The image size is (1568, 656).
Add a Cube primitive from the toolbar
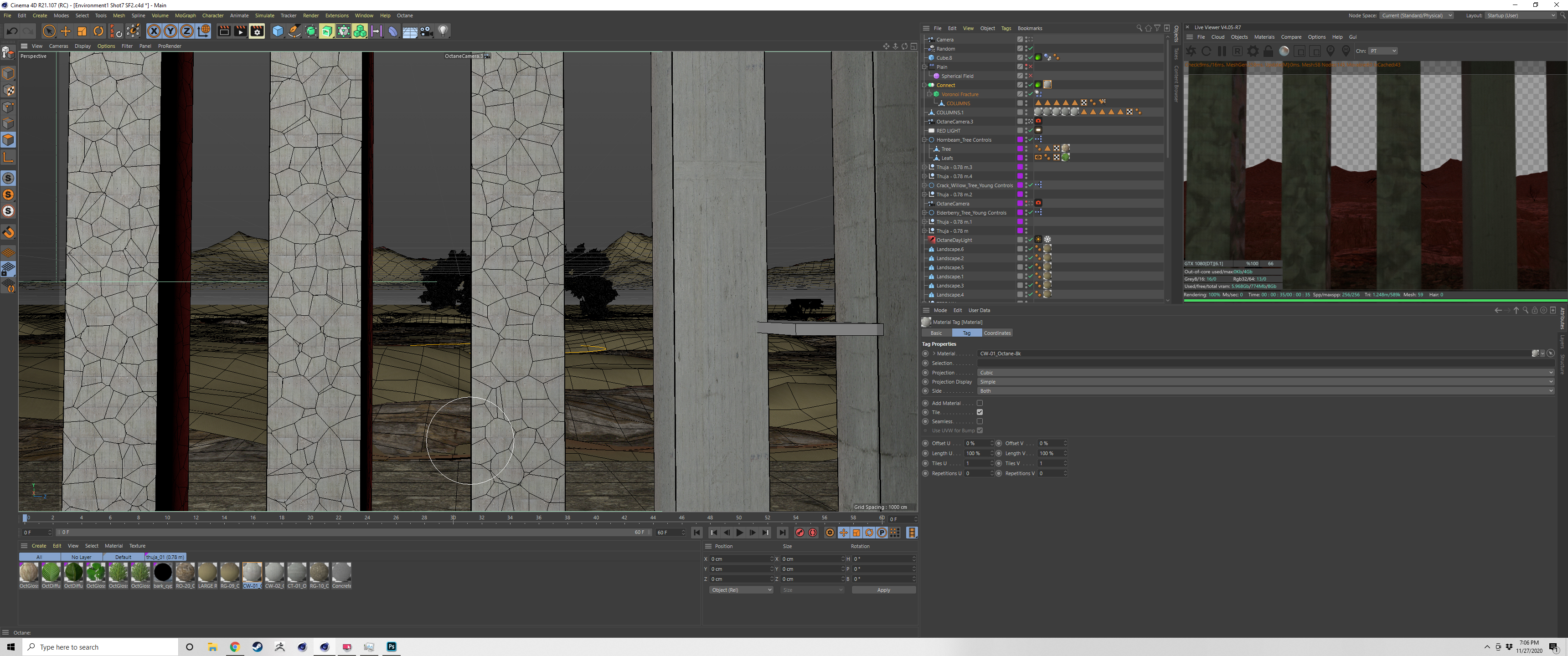click(x=278, y=31)
